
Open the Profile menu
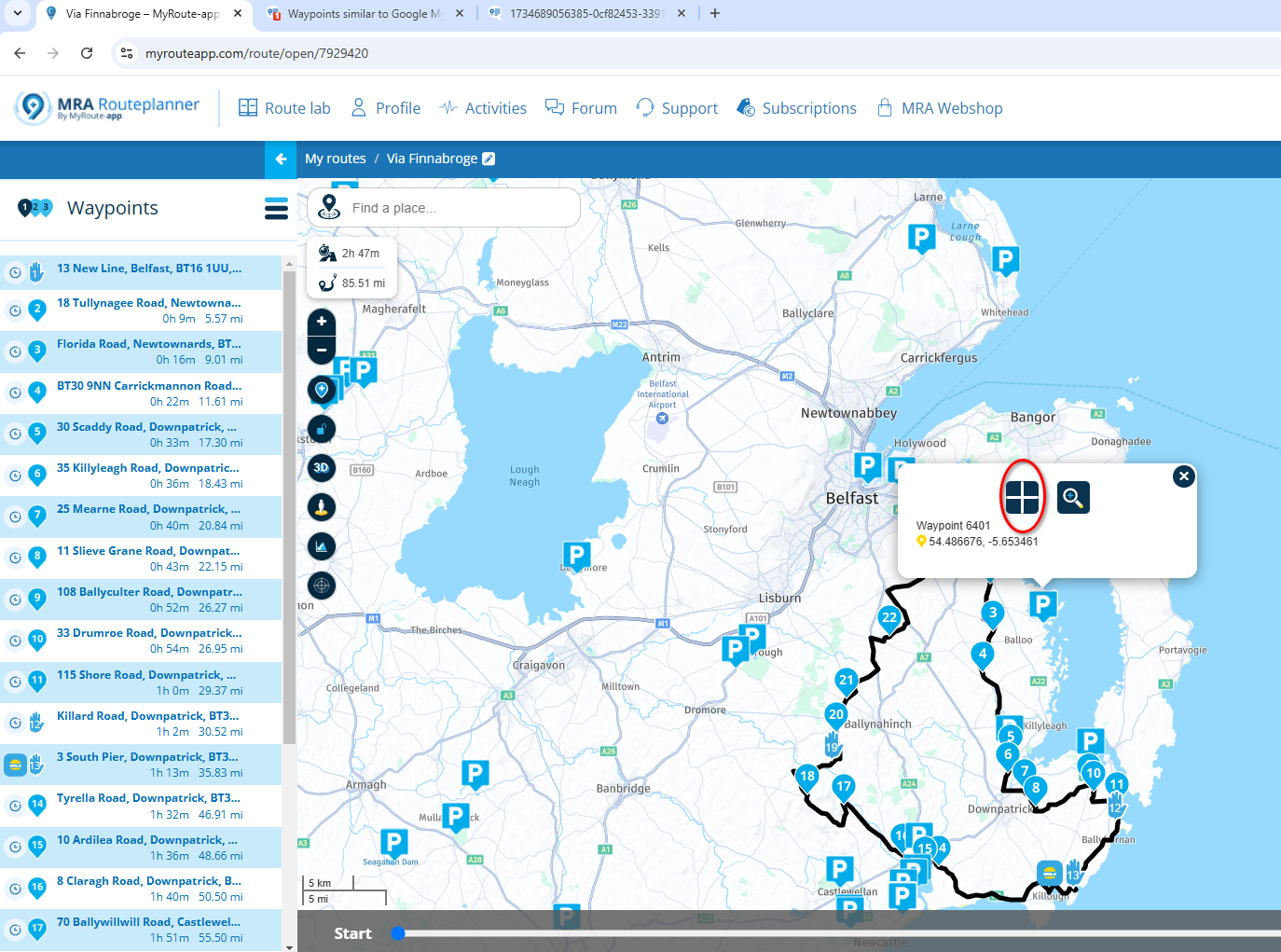386,108
